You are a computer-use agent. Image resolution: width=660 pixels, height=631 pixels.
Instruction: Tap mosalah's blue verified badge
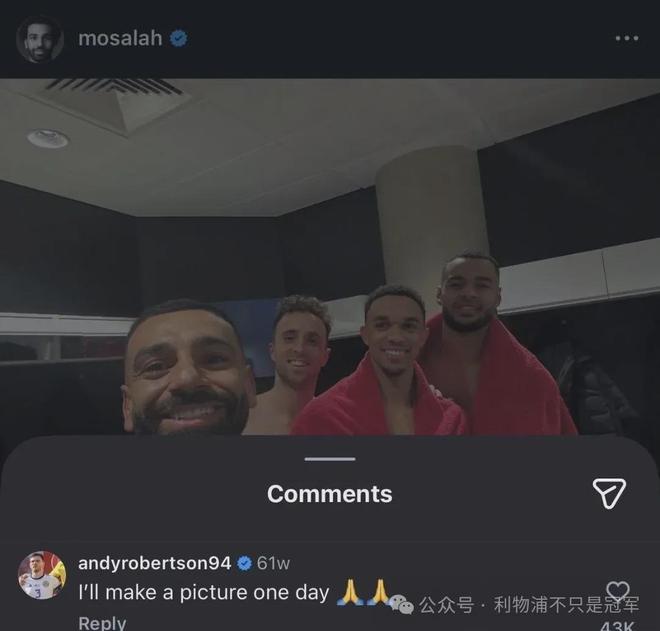178,38
